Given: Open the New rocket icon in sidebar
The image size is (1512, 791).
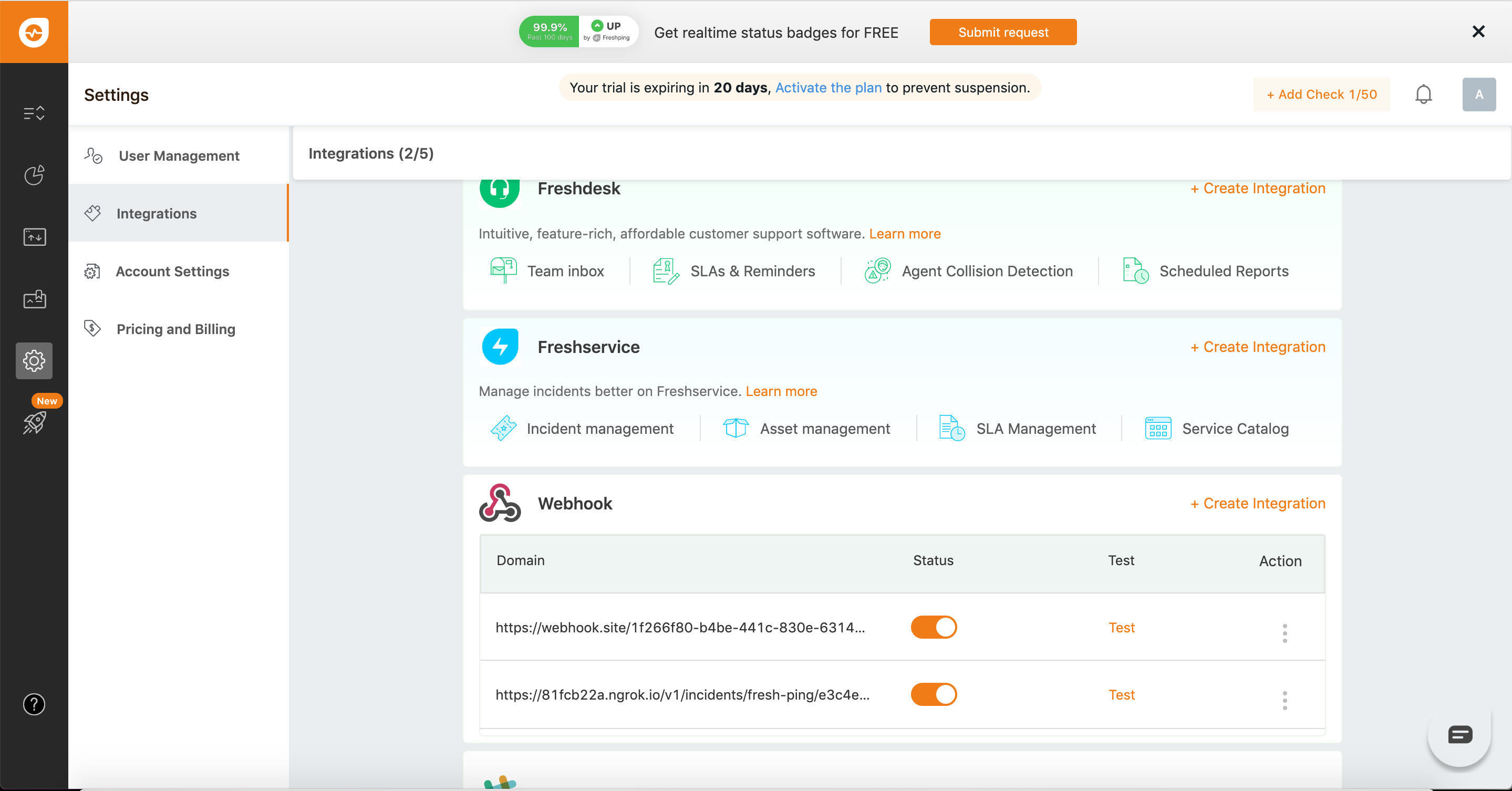Looking at the screenshot, I should (x=34, y=422).
